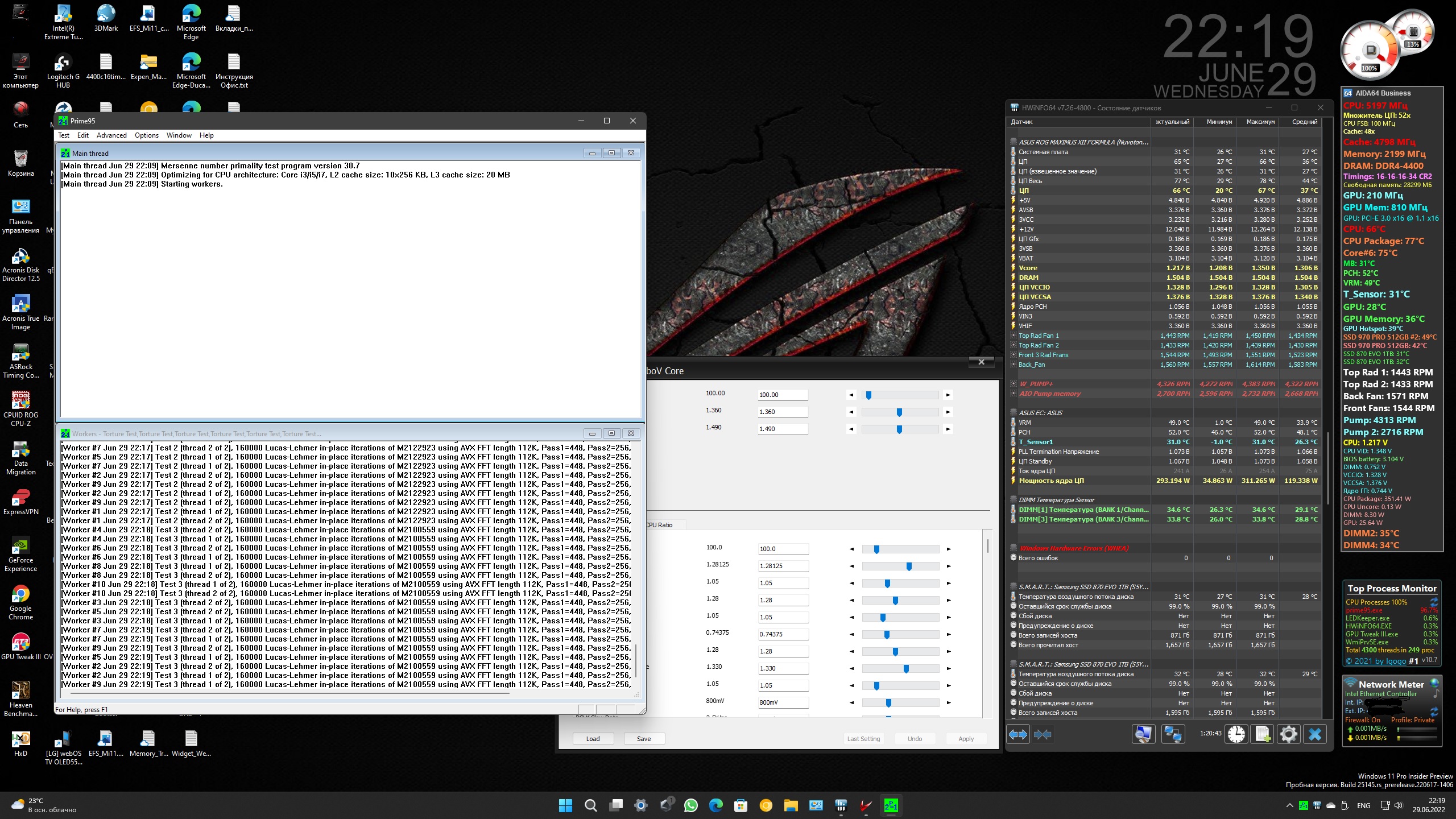This screenshot has width=1456, height=819.
Task: Click the Load button in TurboV
Action: click(x=593, y=739)
